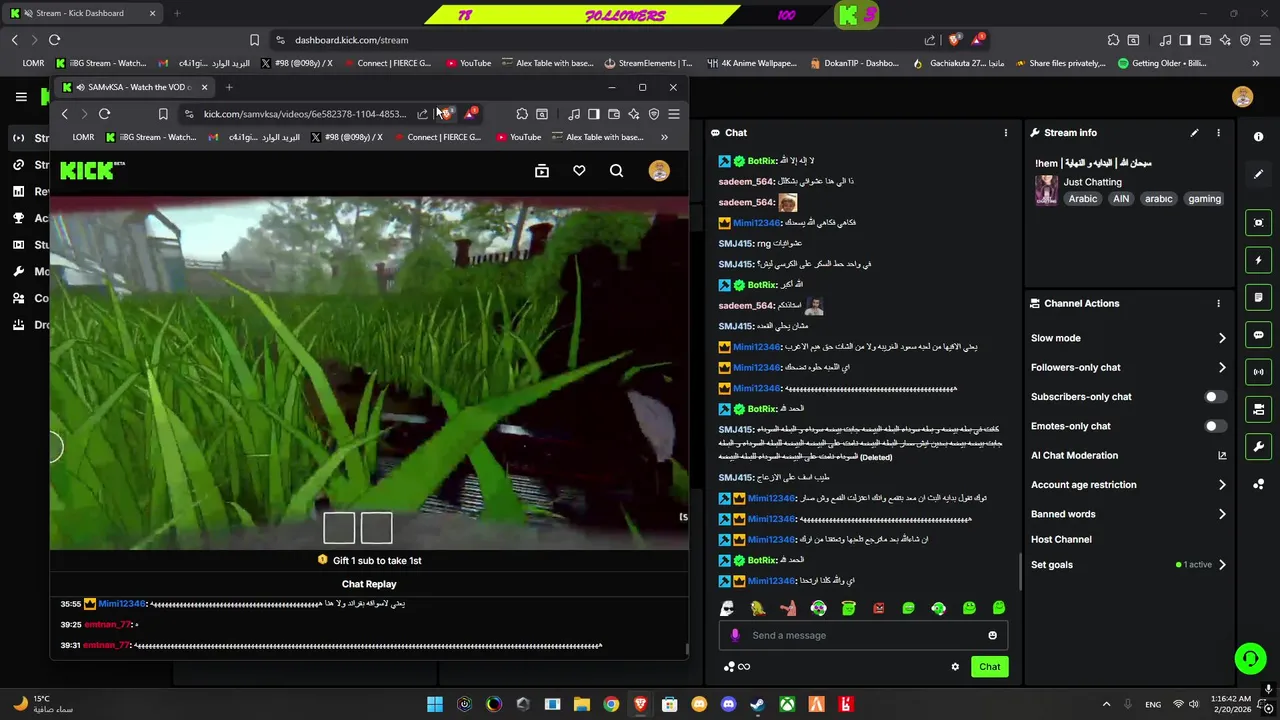Image resolution: width=1280 pixels, height=720 pixels.
Task: Open the VOD window's Kick search icon
Action: click(x=616, y=171)
